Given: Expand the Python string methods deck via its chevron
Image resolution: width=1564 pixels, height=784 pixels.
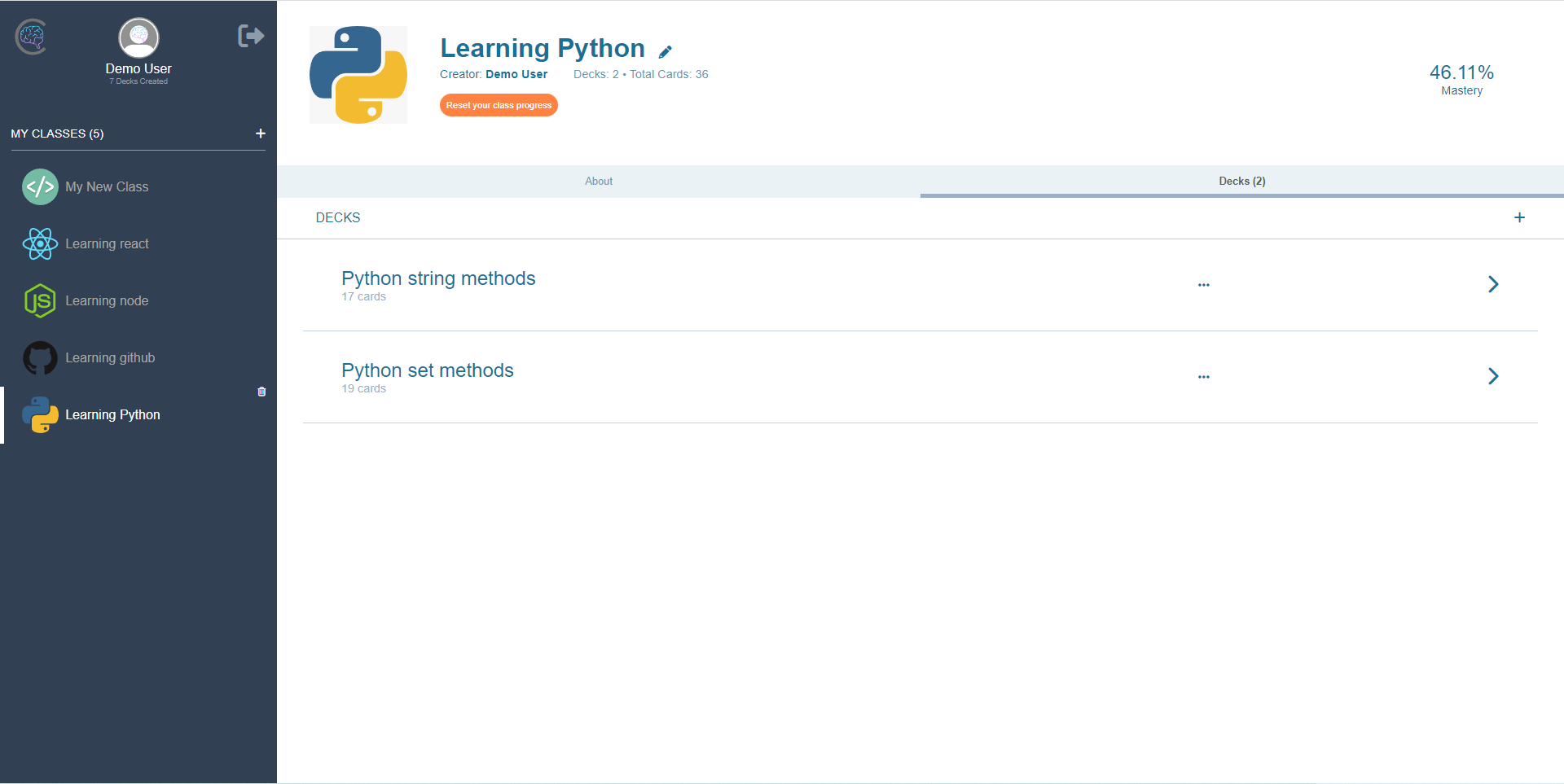Looking at the screenshot, I should (x=1493, y=284).
